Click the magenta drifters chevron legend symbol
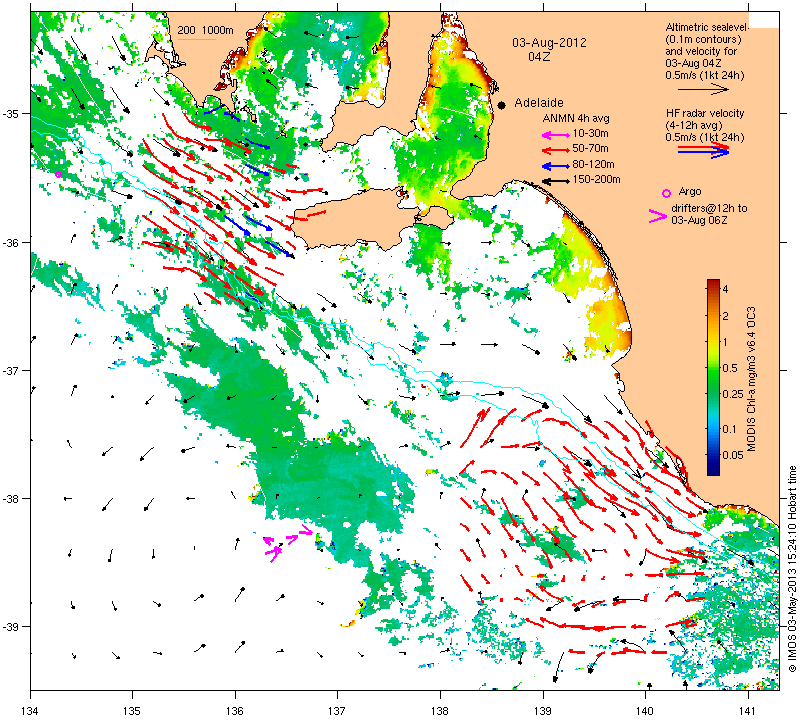 658,216
